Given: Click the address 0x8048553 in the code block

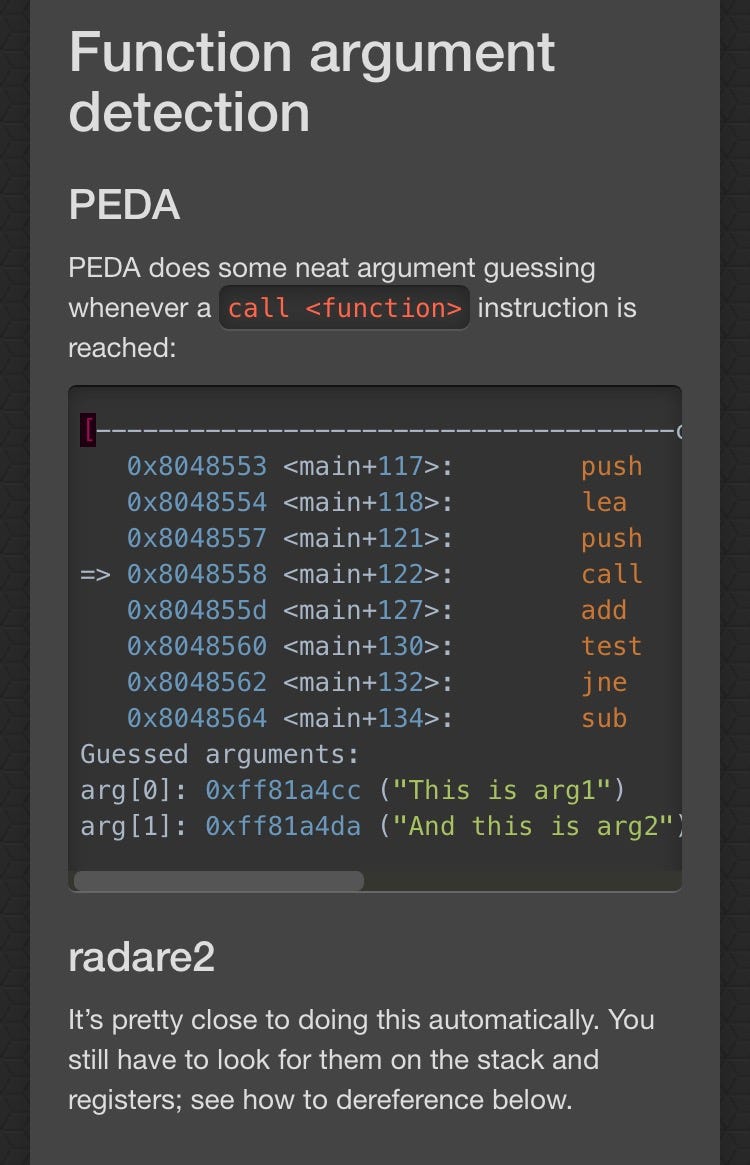Looking at the screenshot, I should [197, 467].
